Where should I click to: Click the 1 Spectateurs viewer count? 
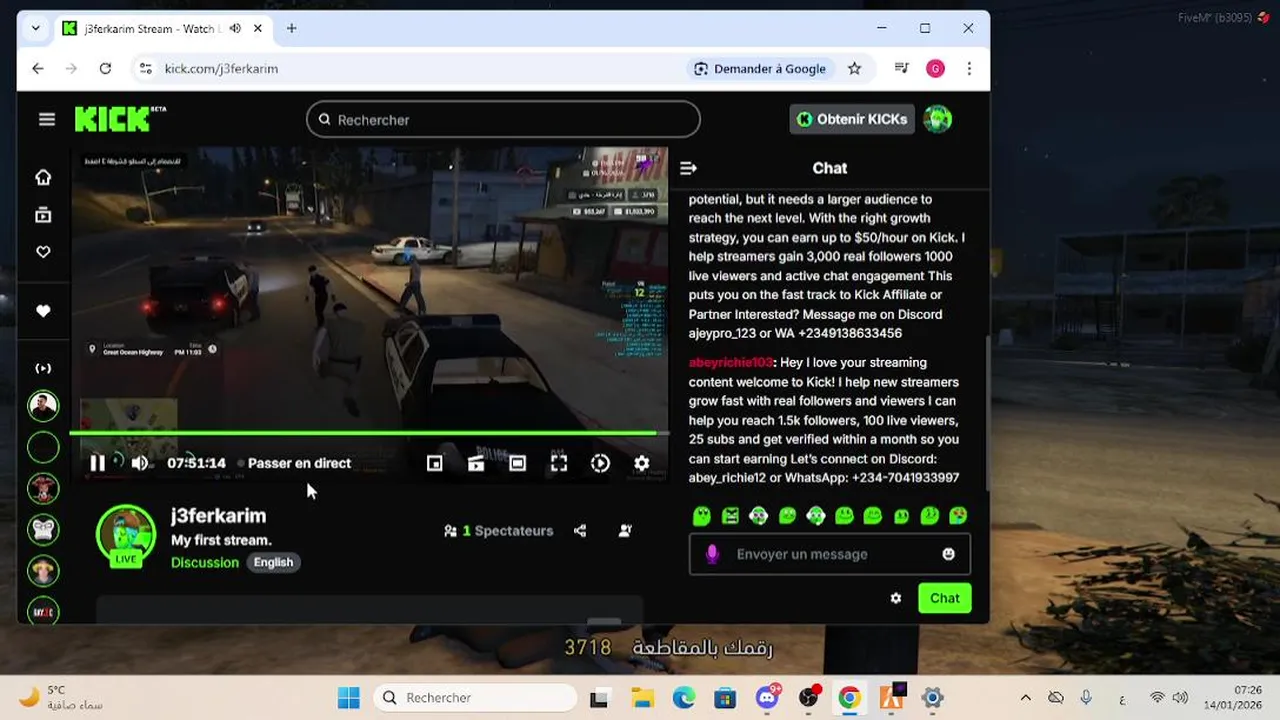(x=498, y=531)
